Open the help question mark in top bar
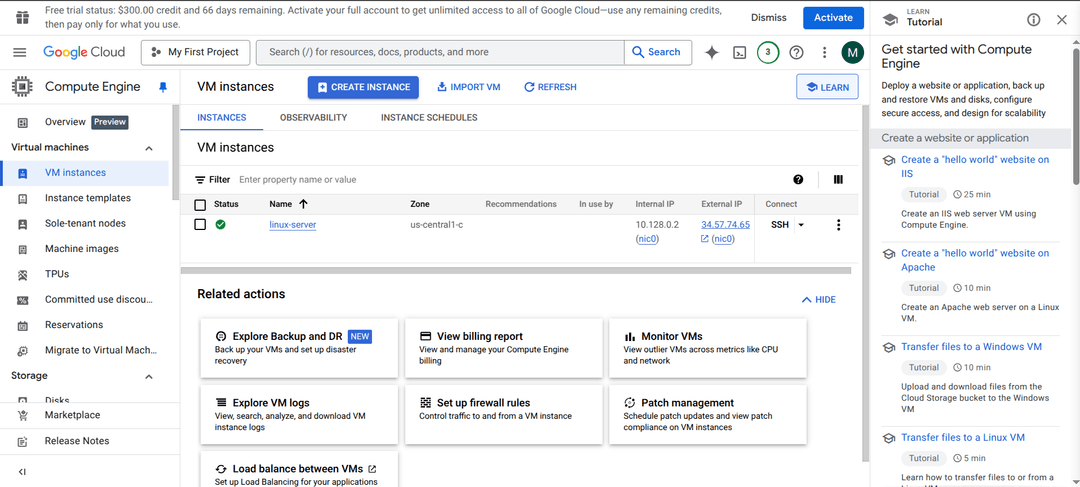This screenshot has width=1080, height=487. (796, 52)
